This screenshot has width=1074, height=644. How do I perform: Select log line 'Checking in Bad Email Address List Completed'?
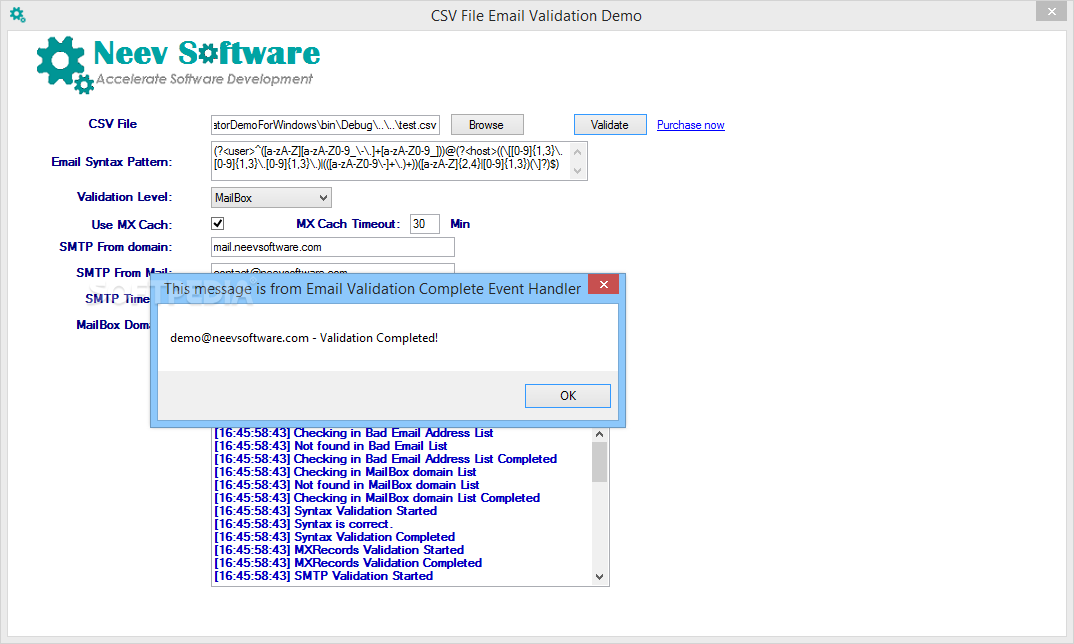pos(386,459)
